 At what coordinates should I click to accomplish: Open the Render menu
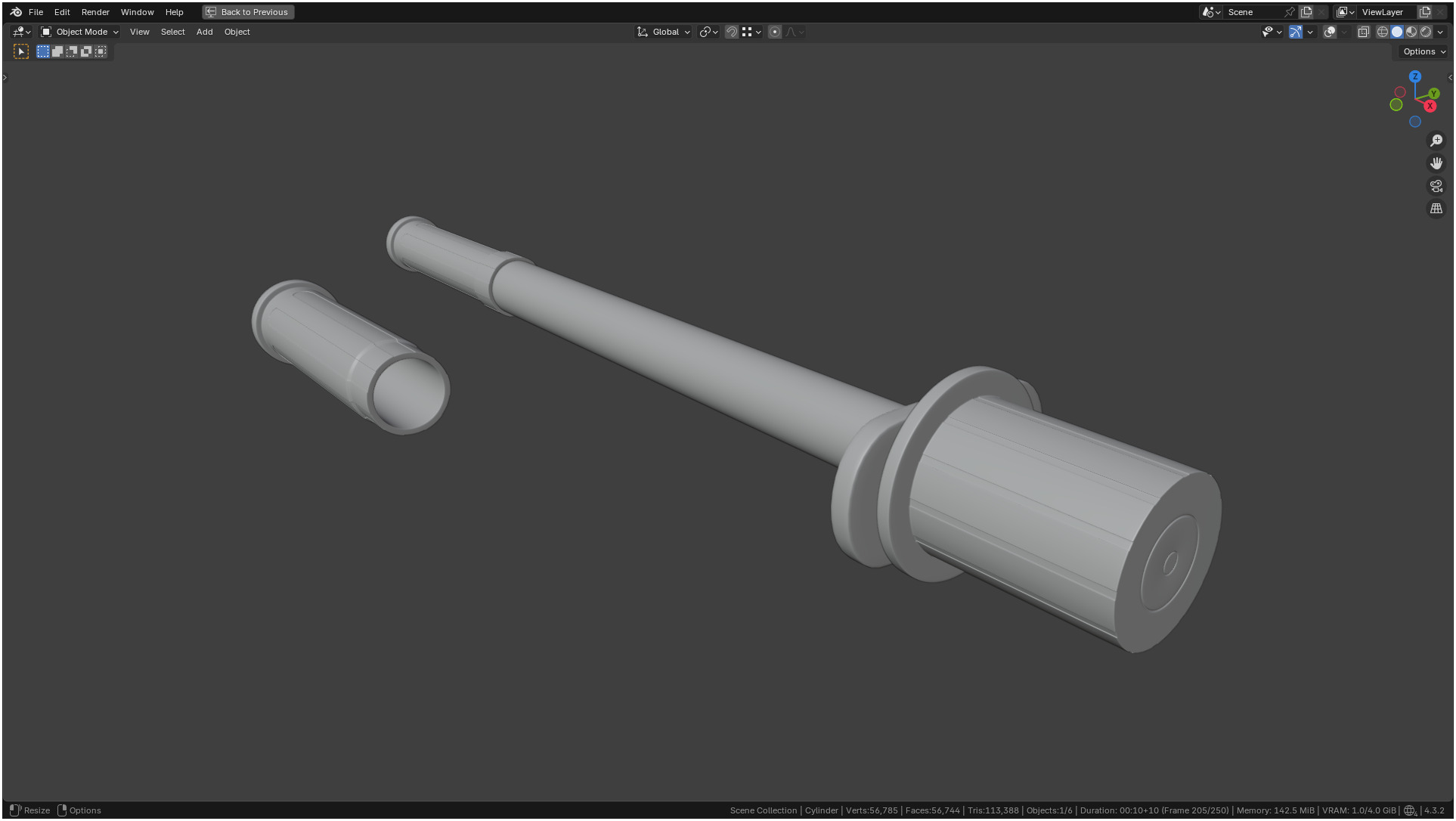click(x=95, y=12)
